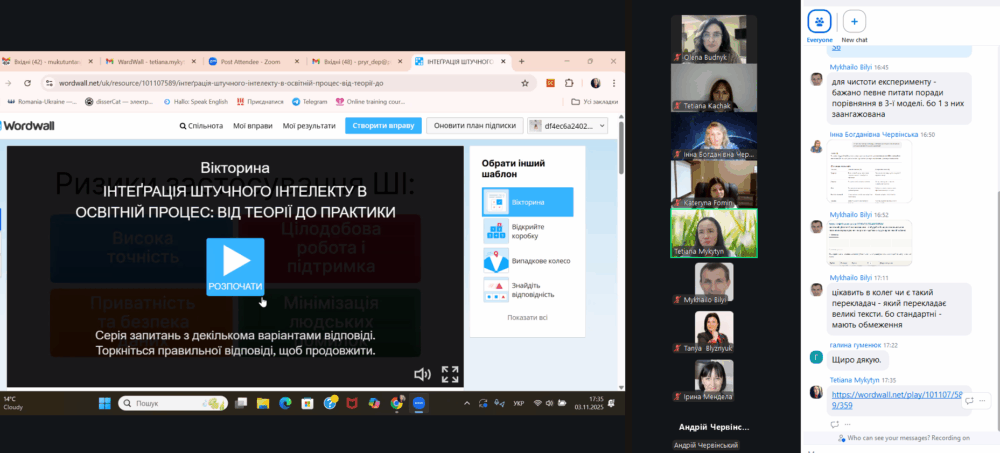Select the Everyone chat channel
This screenshot has height=453, width=1000.
(x=819, y=22)
